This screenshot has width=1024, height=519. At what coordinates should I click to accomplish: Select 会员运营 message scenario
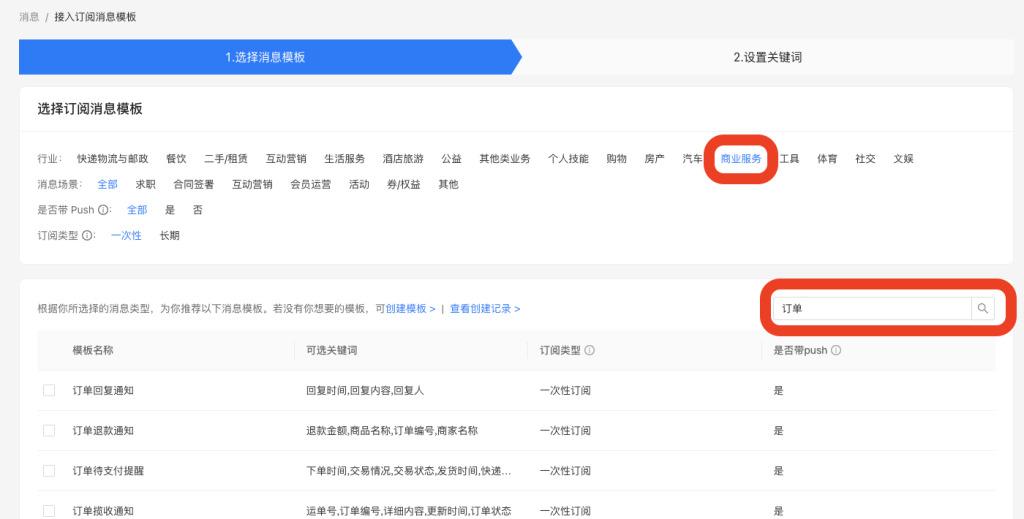[x=310, y=185]
